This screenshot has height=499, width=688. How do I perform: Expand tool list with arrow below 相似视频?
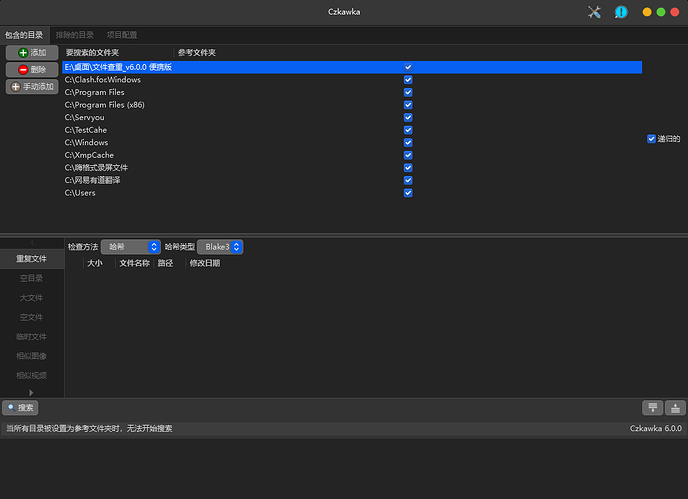(x=31, y=392)
